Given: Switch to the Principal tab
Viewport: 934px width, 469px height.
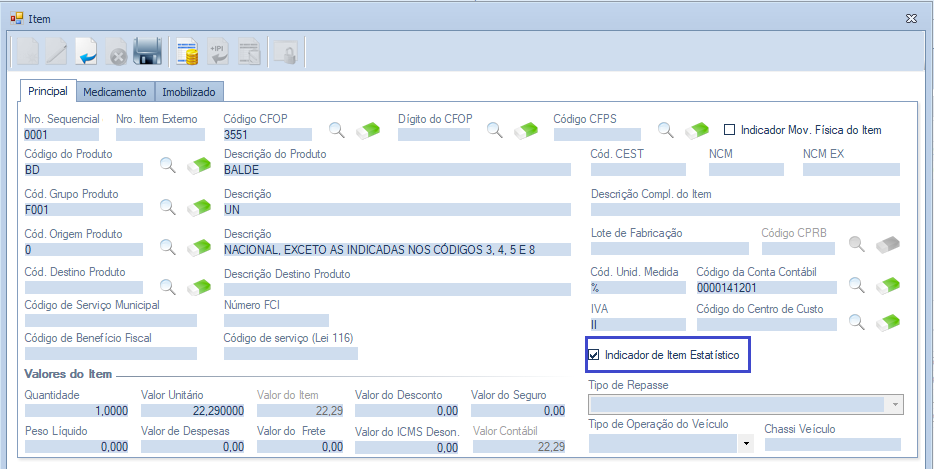Looking at the screenshot, I should [x=48, y=91].
